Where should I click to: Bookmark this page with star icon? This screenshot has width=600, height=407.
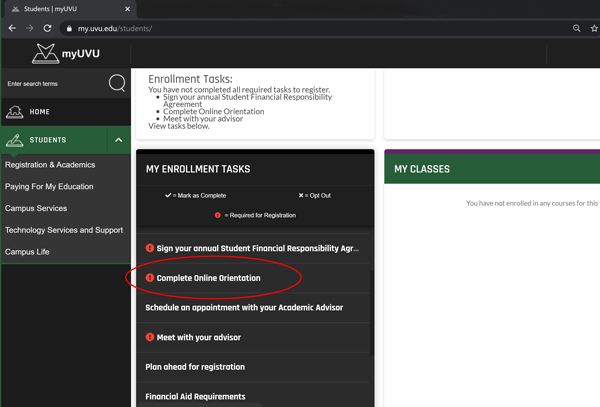[595, 29]
